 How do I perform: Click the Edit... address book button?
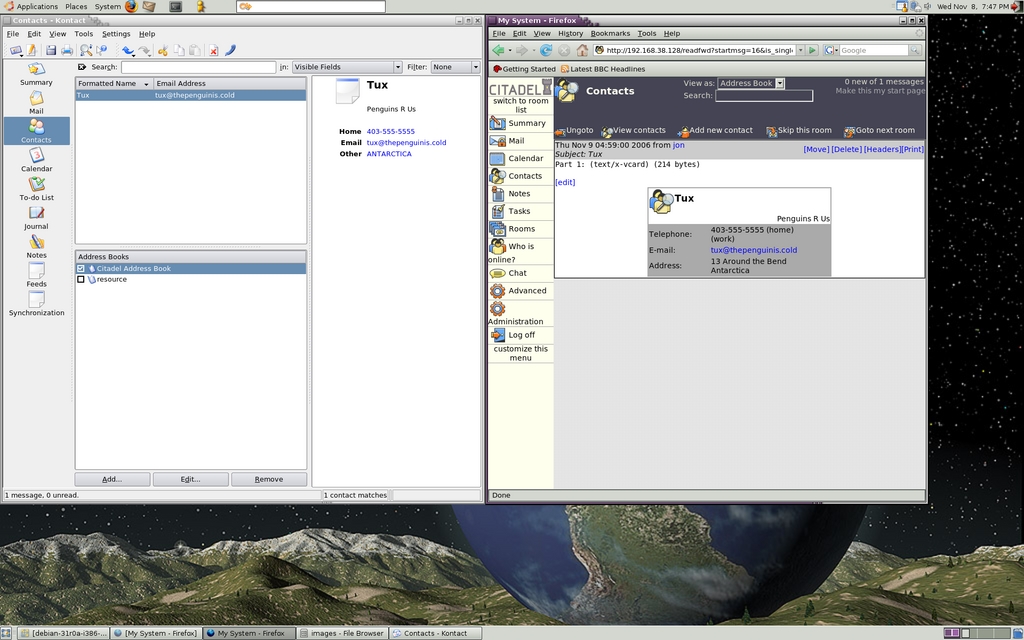click(x=190, y=479)
